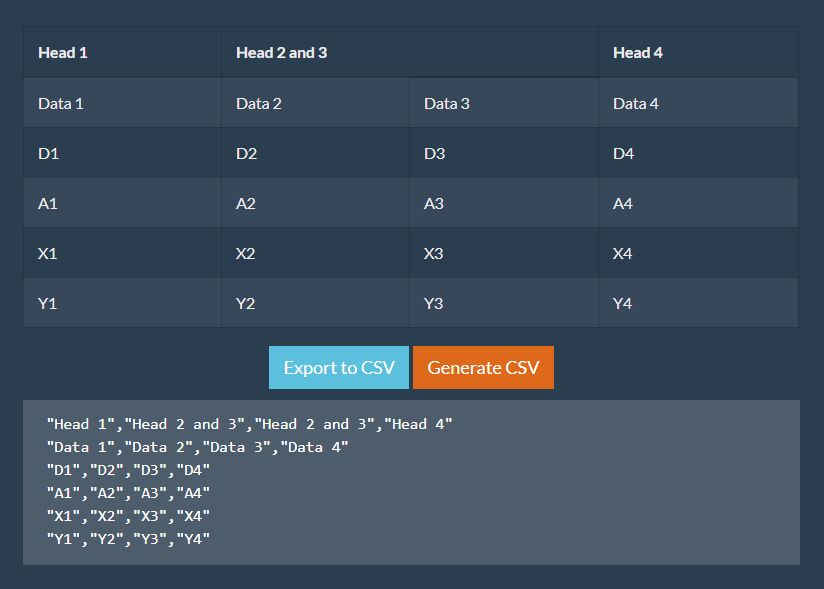Click the CSV header line in output
The image size is (824, 589).
tap(249, 424)
